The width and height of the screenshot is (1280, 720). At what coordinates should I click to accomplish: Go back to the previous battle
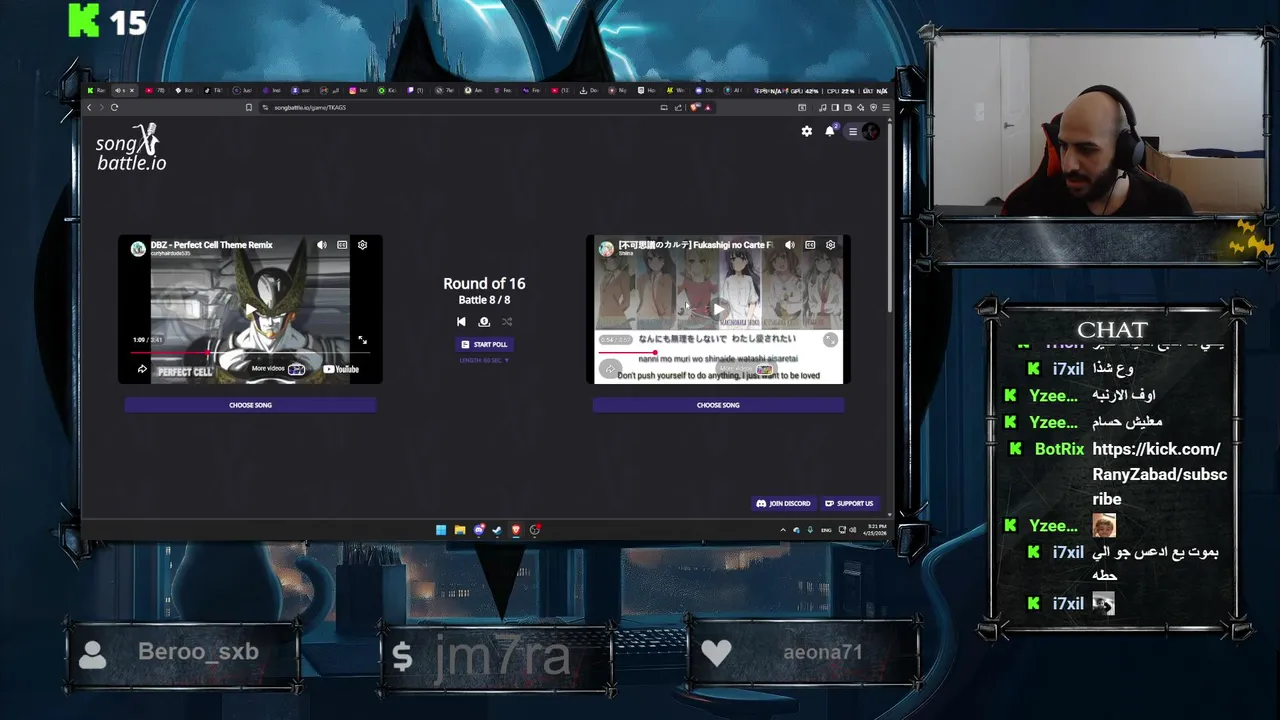pos(461,322)
